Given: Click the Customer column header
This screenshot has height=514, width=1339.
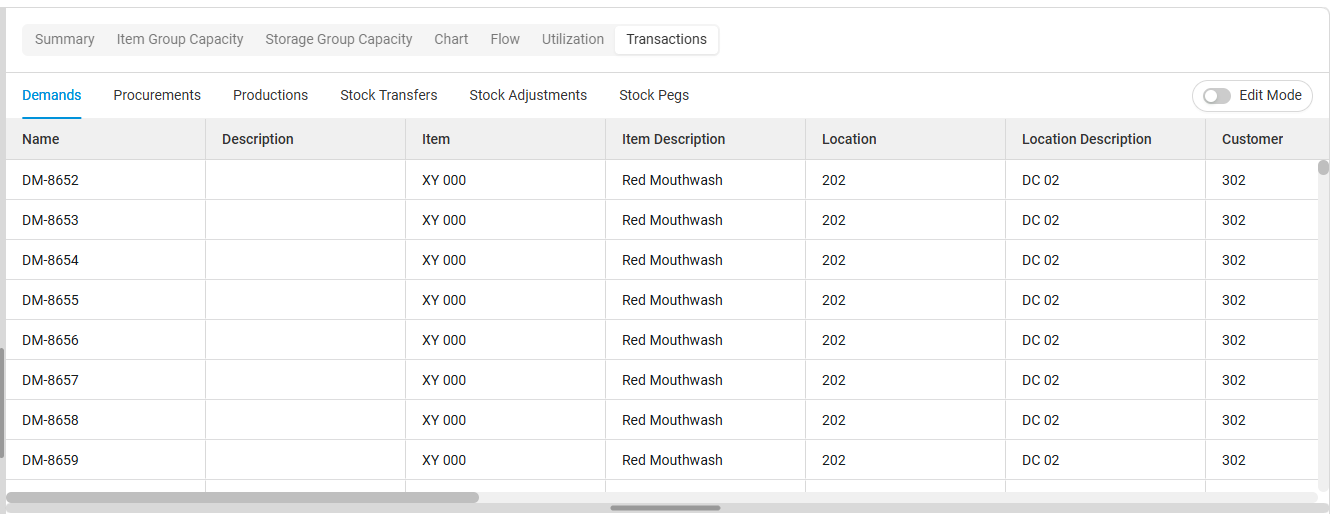Looking at the screenshot, I should pyautogui.click(x=1262, y=140).
